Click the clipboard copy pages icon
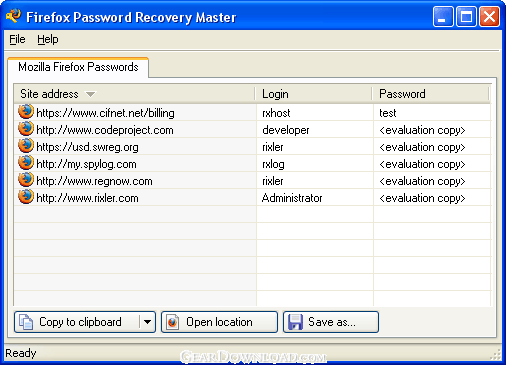The height and width of the screenshot is (365, 506). (x=26, y=322)
